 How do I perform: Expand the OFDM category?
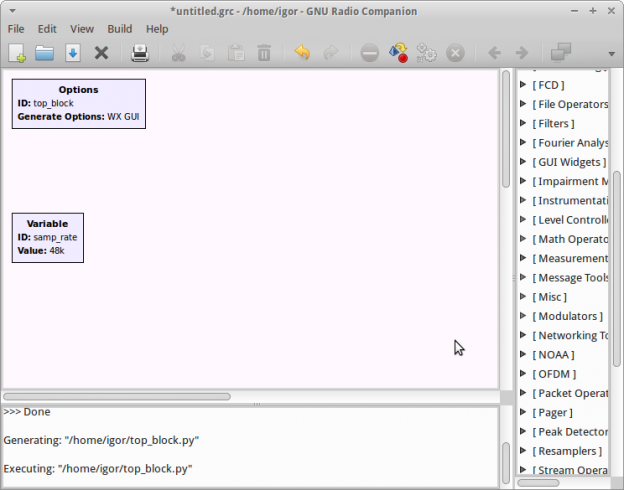524,374
